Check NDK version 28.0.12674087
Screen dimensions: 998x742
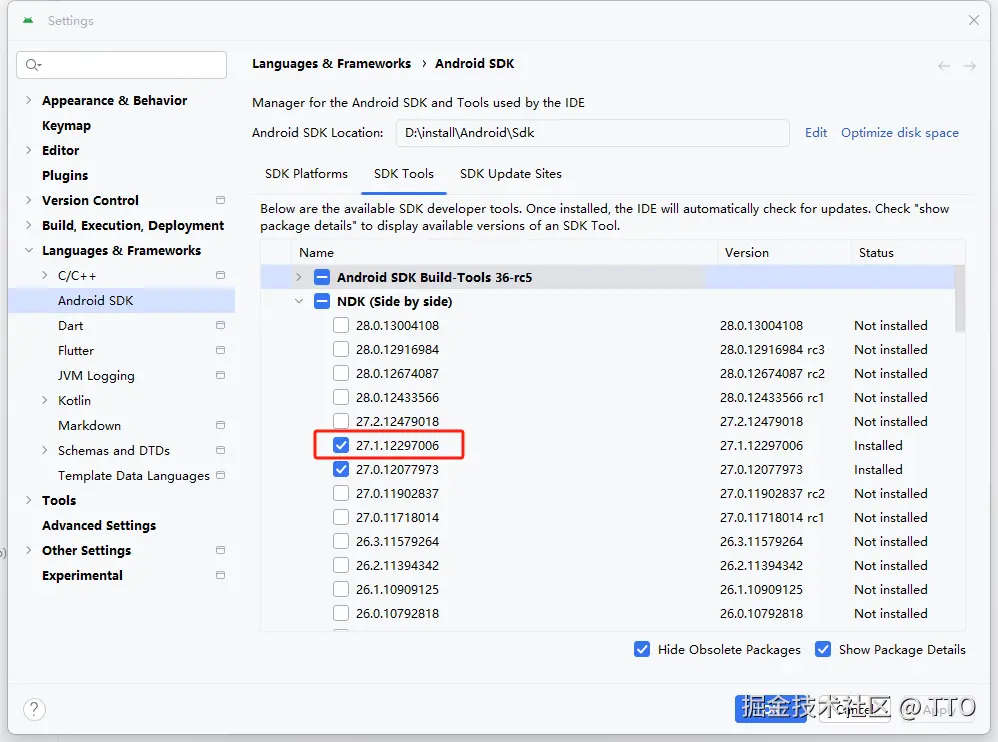tap(341, 374)
